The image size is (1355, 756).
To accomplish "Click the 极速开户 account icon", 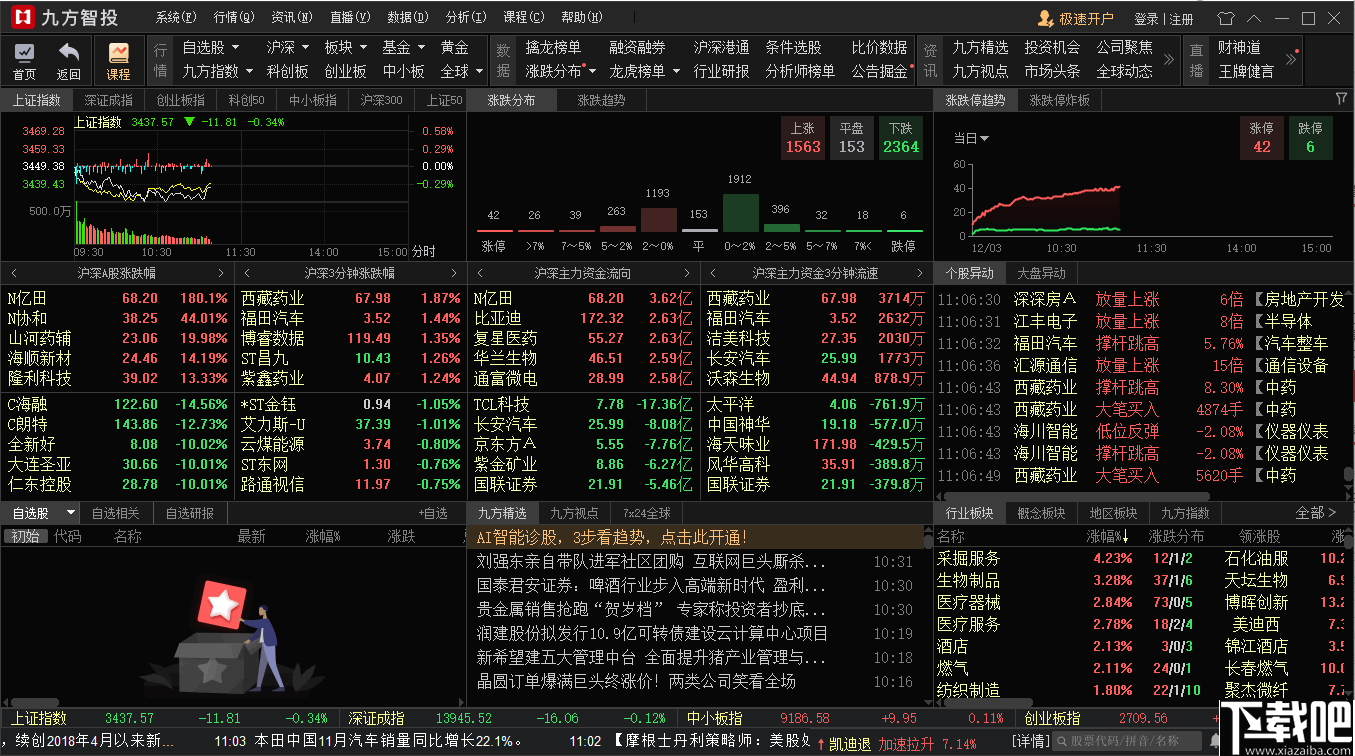I will [1046, 18].
